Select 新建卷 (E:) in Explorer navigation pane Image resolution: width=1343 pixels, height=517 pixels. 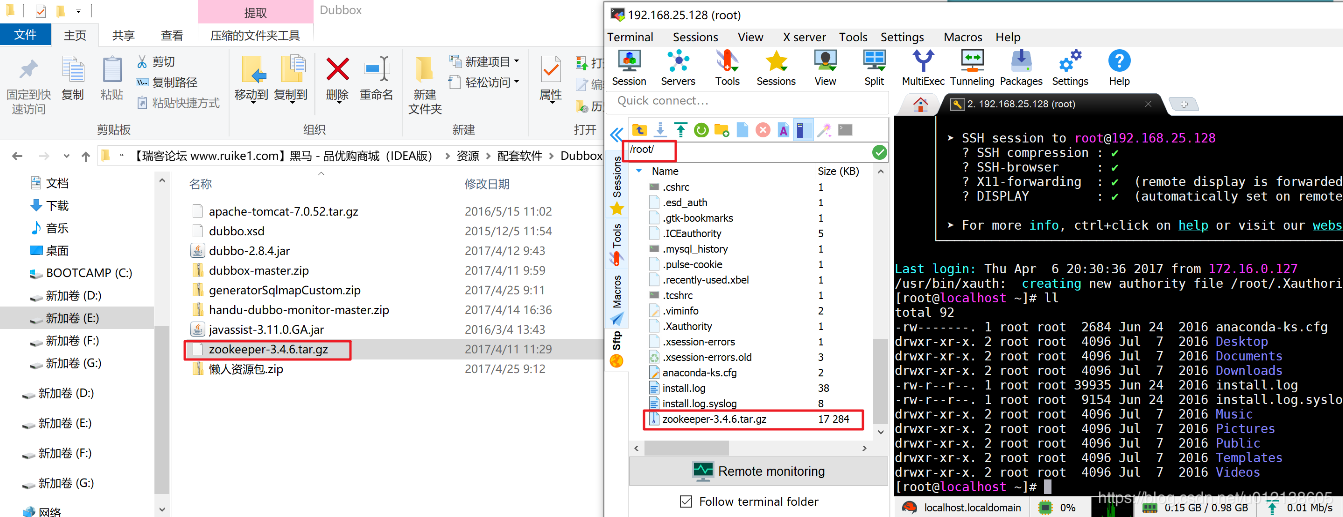(73, 318)
